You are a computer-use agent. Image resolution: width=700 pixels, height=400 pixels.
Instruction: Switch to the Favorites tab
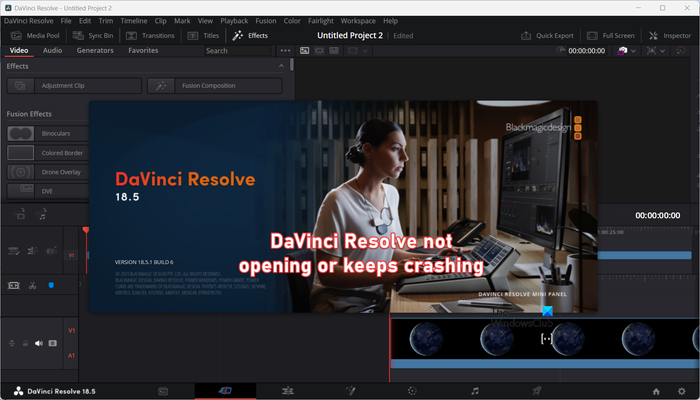point(143,50)
